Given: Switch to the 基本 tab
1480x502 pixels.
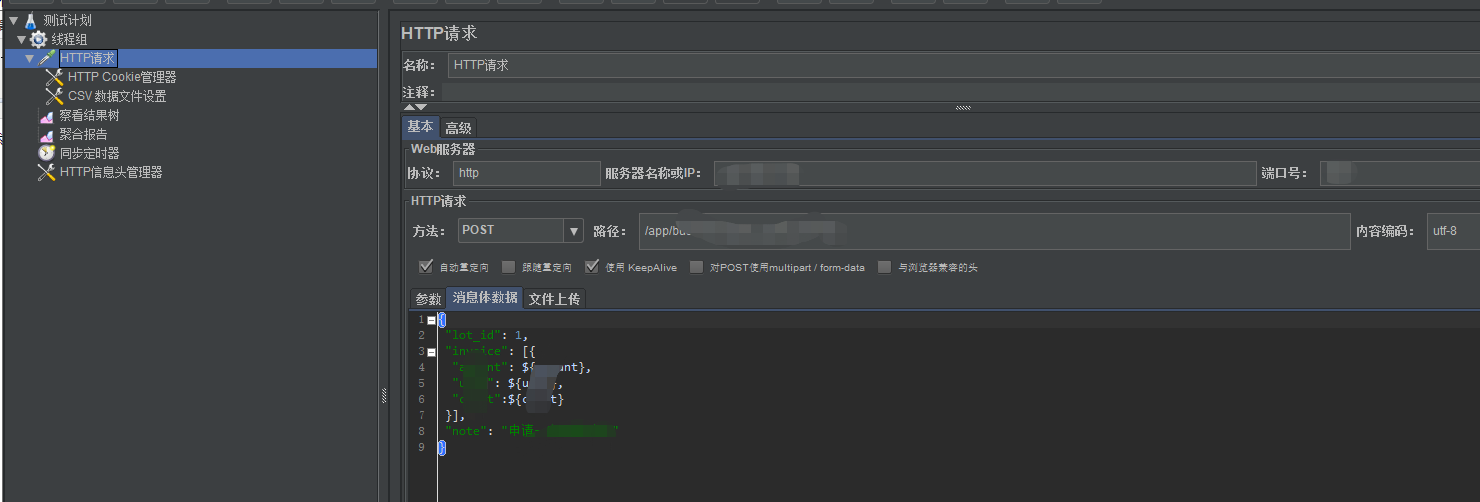Looking at the screenshot, I should (x=420, y=127).
